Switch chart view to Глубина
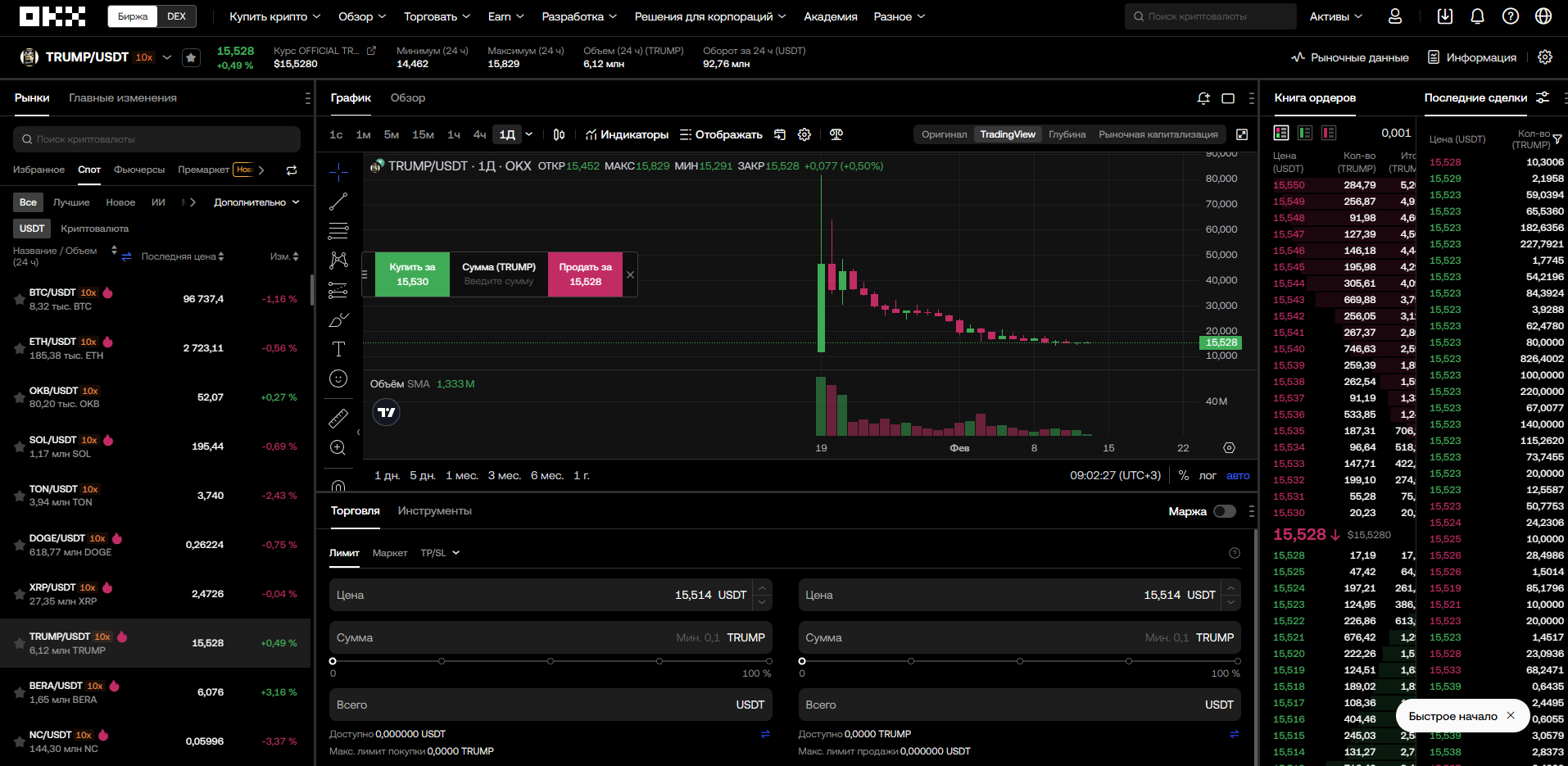This screenshot has width=1568, height=766. click(1067, 134)
